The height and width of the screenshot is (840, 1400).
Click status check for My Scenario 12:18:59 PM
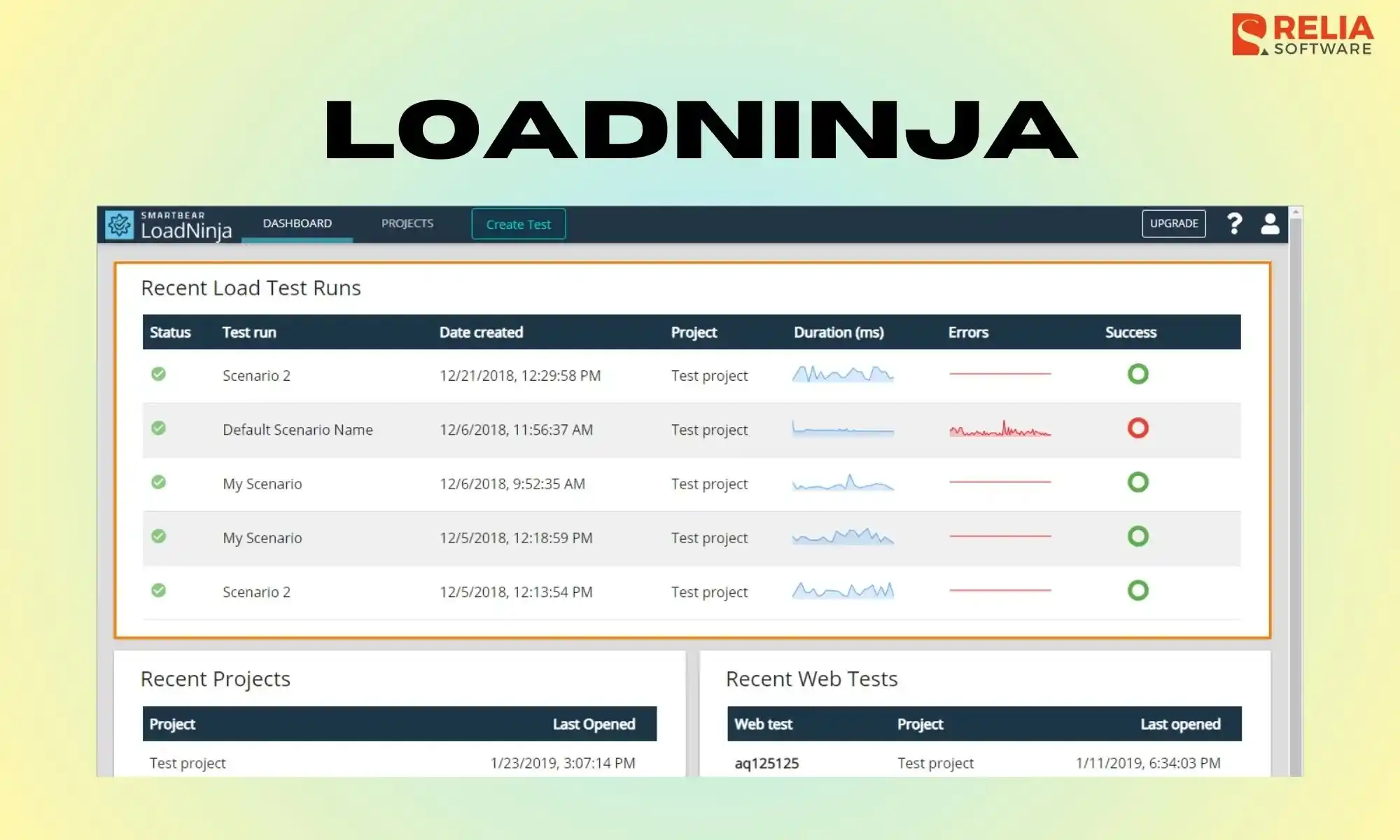[x=159, y=536]
